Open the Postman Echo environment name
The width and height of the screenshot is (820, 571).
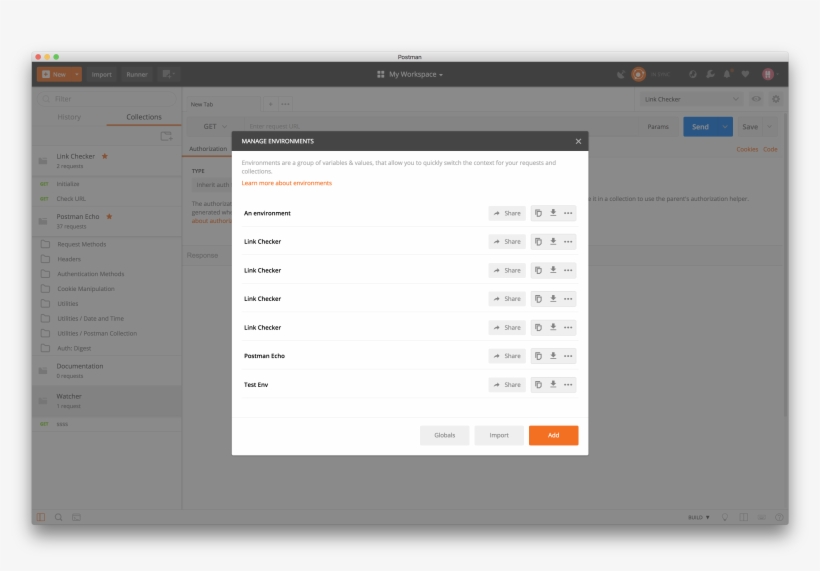click(264, 356)
